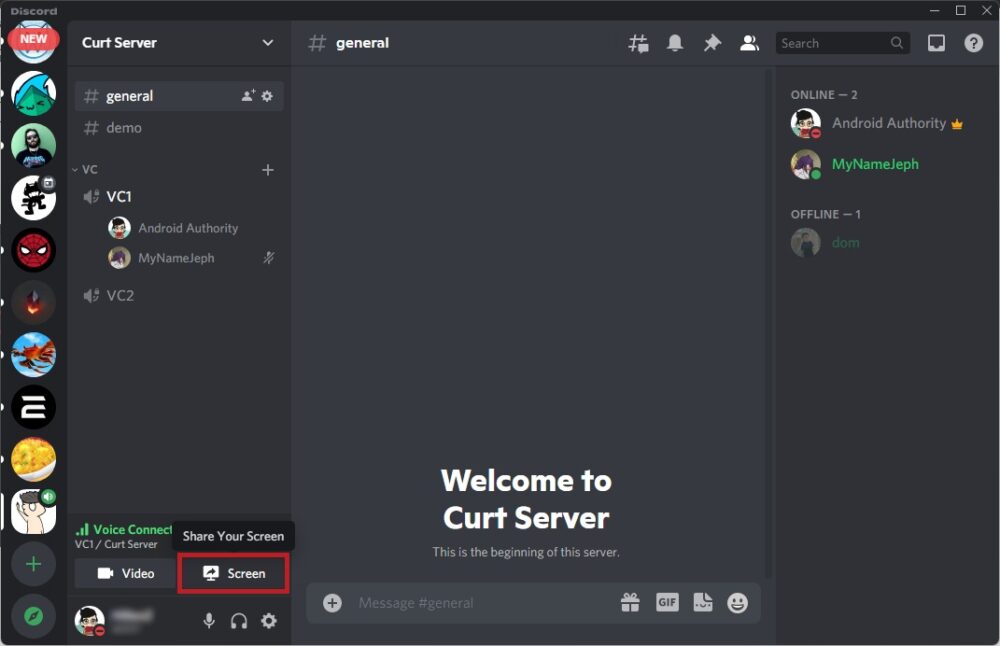Open User Settings gear icon
The image size is (1000, 646).
pyautogui.click(x=269, y=620)
